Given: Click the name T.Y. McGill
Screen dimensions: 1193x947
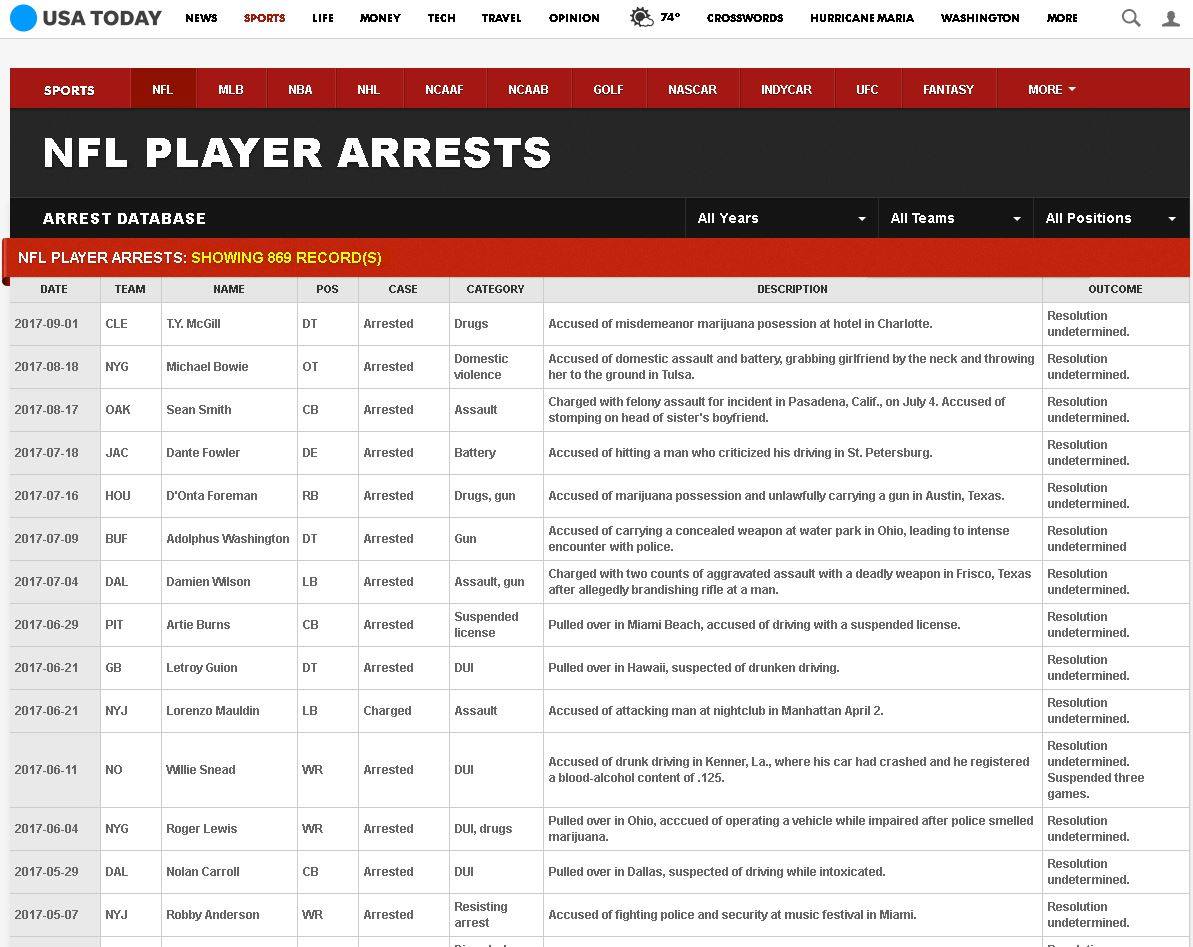Looking at the screenshot, I should click(193, 323).
